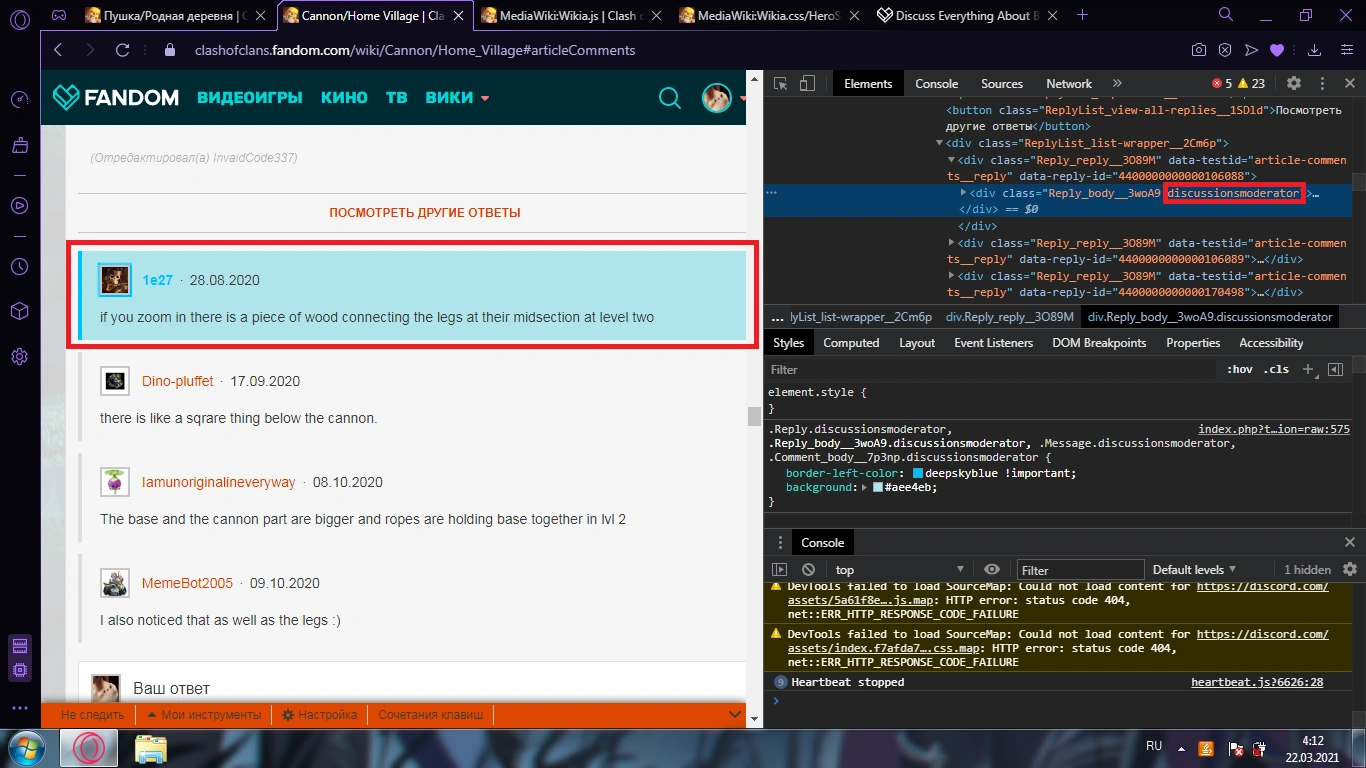Open Settings gear in the Opera sidebar
The width and height of the screenshot is (1366, 768).
[x=19, y=356]
